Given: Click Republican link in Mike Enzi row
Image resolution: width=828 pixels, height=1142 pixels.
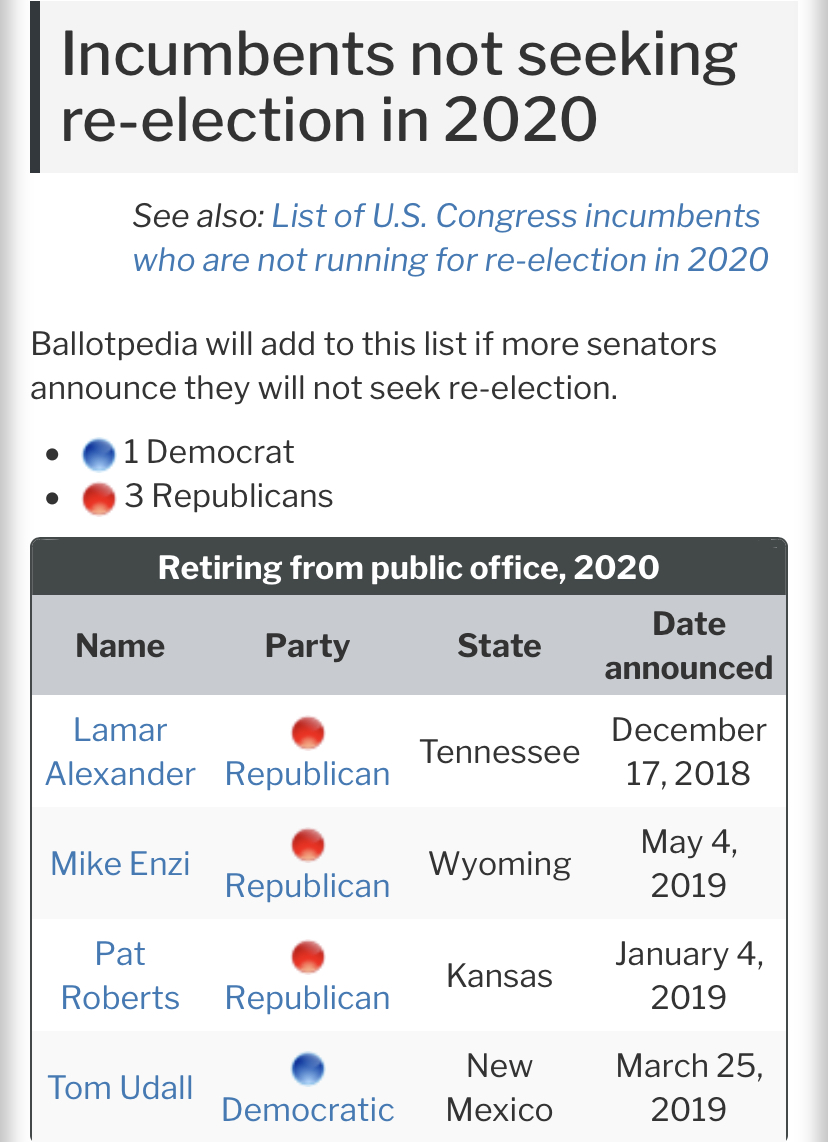Looking at the screenshot, I should click(307, 886).
